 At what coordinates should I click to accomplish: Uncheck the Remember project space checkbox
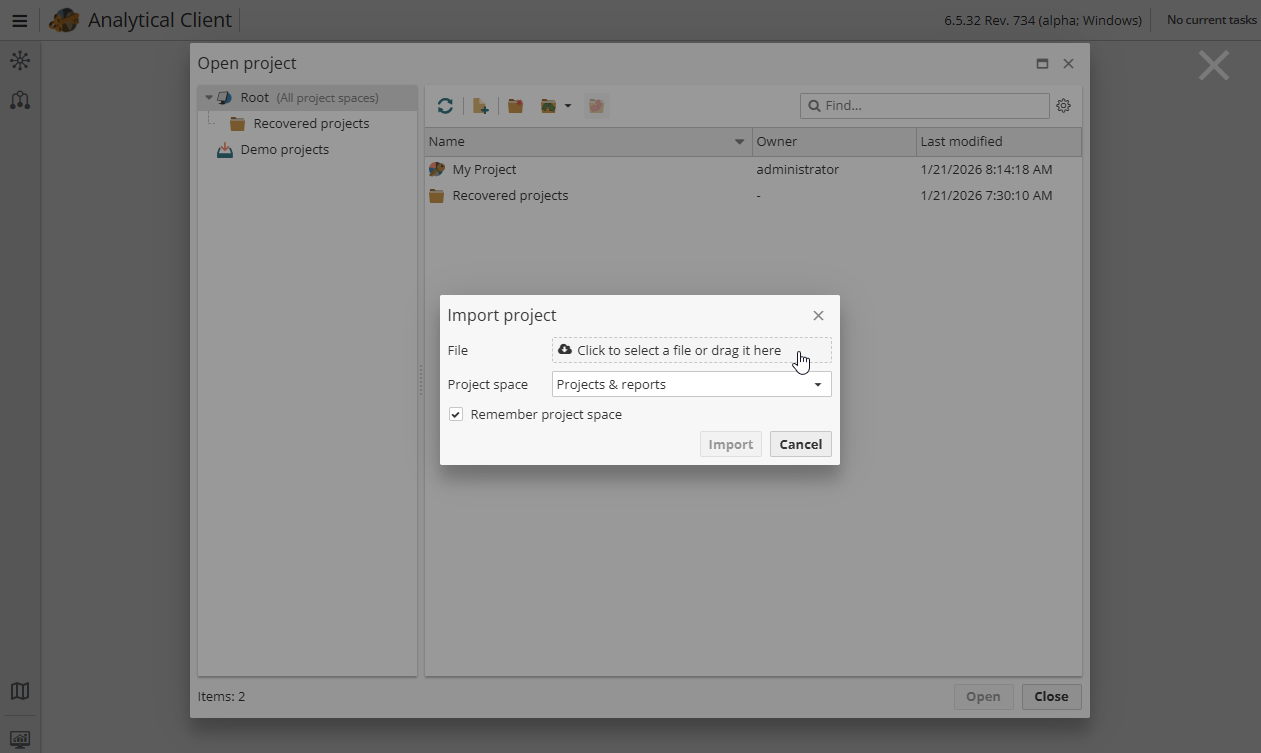[455, 414]
